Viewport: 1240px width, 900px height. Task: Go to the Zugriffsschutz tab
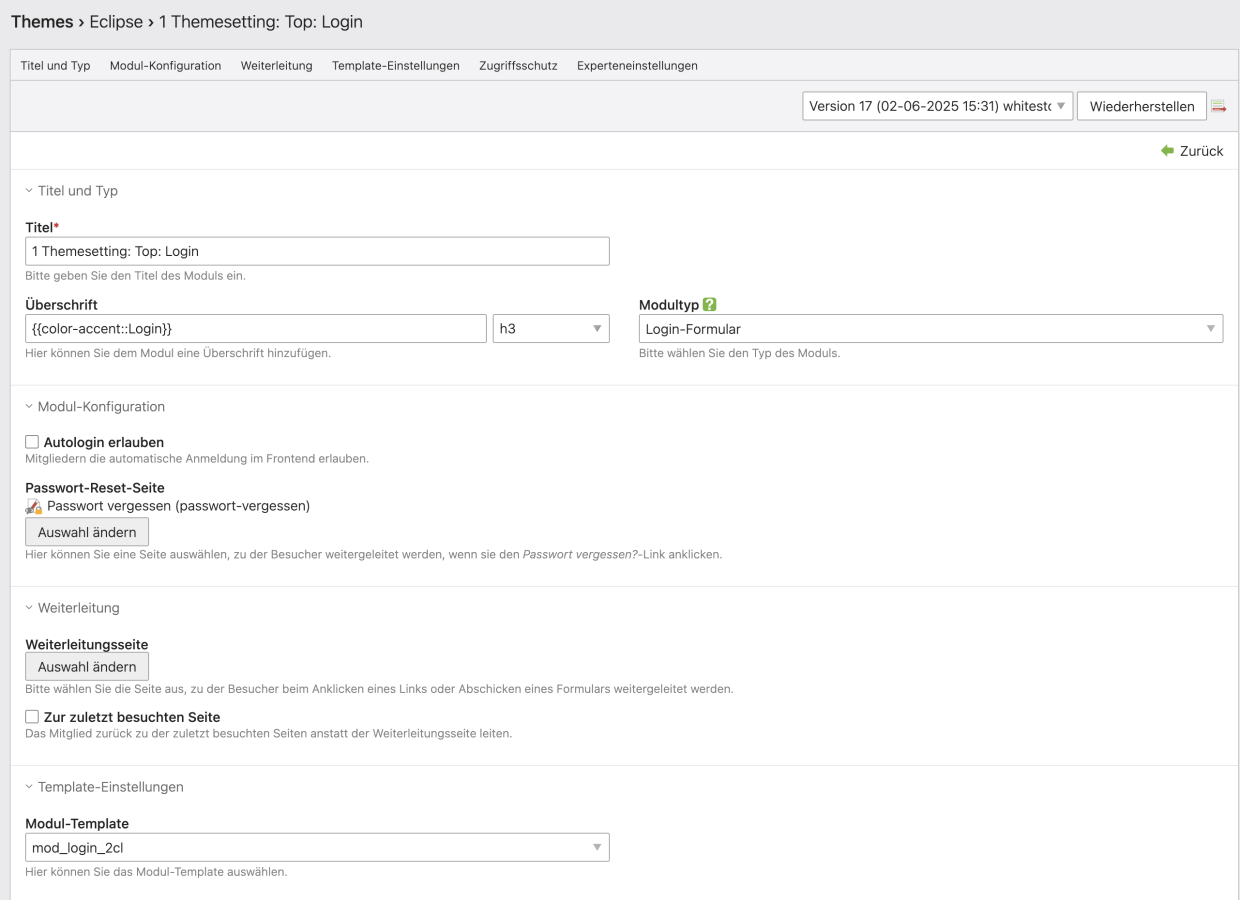518,66
